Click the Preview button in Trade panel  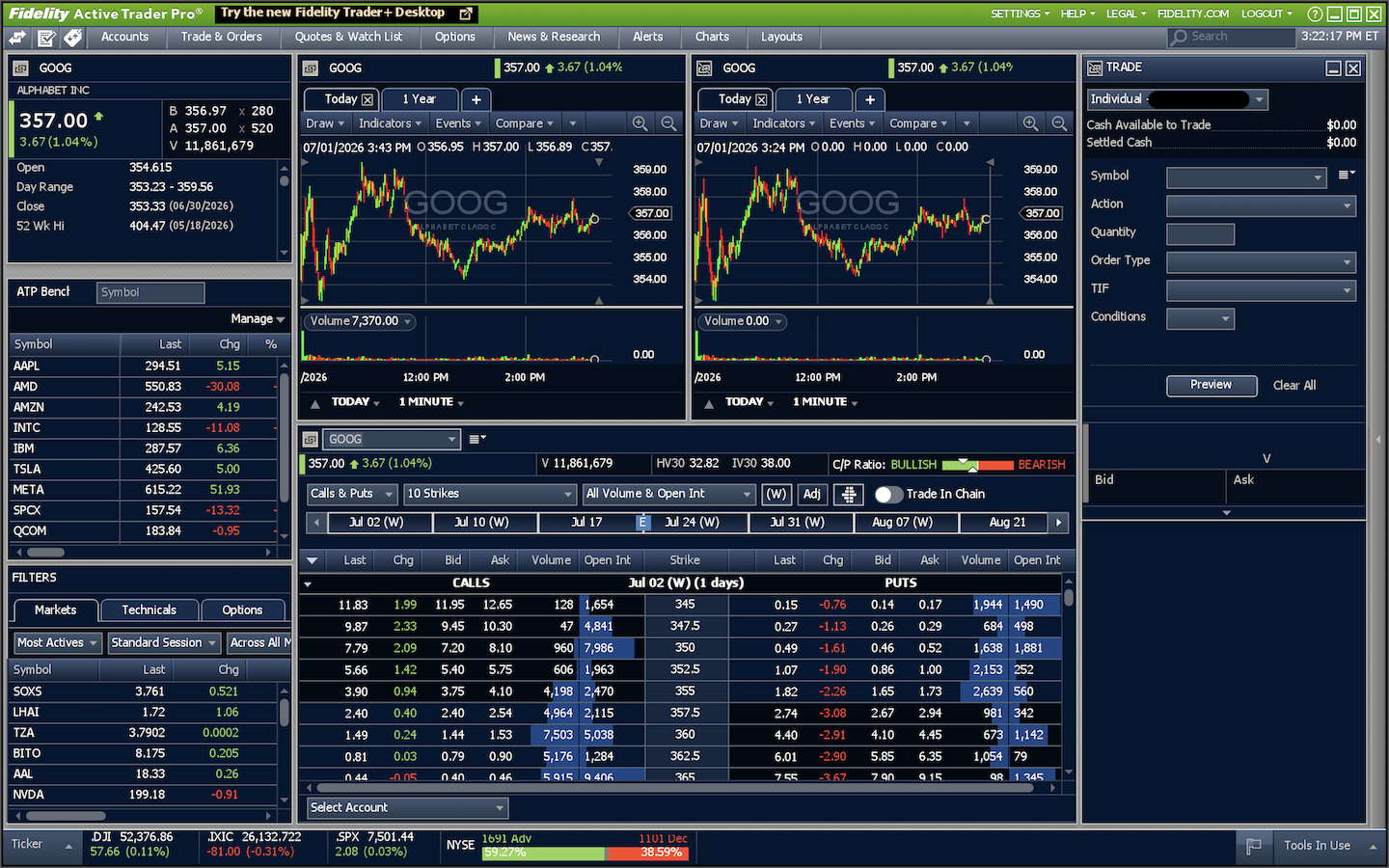tap(1212, 386)
